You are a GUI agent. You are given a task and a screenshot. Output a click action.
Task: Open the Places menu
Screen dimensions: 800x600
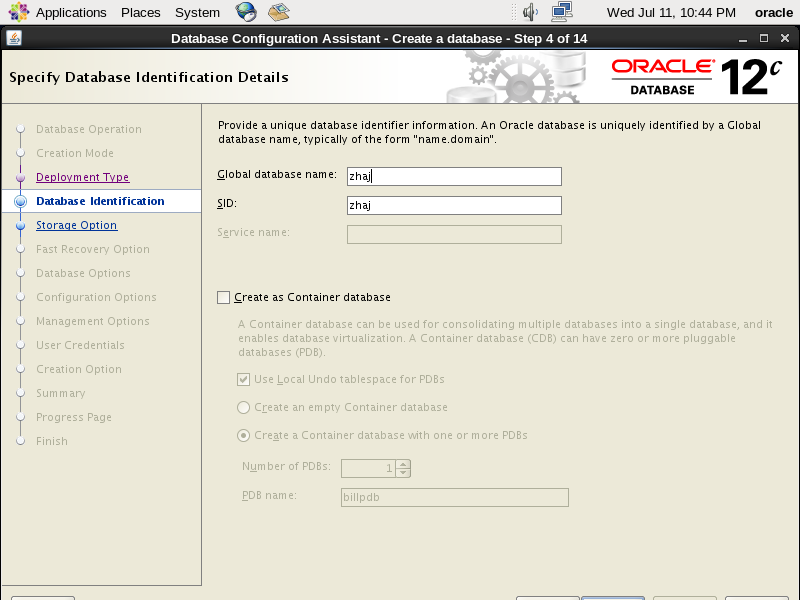140,12
